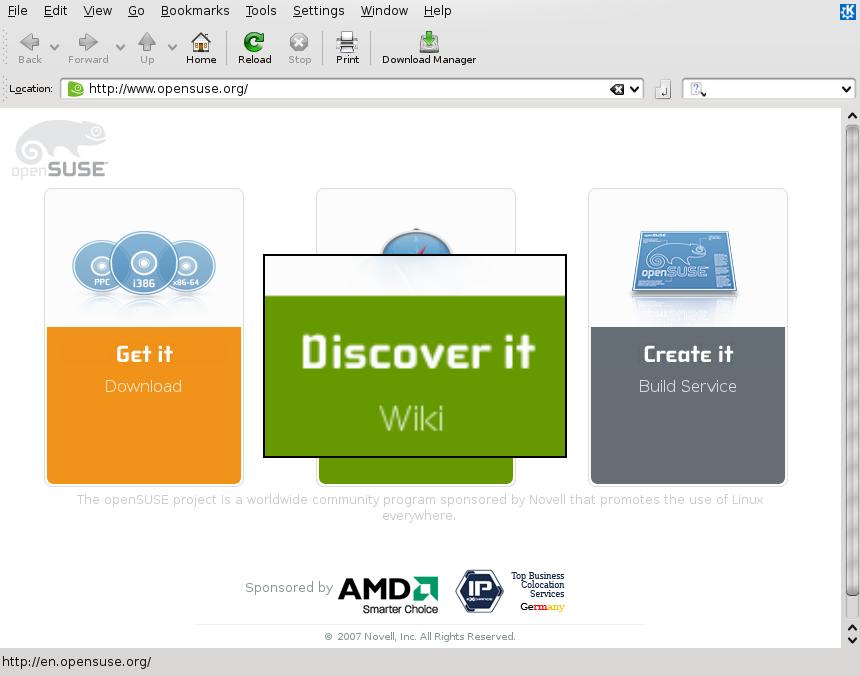This screenshot has height=676, width=860.
Task: Click the scrollbar up arrow
Action: point(852,116)
